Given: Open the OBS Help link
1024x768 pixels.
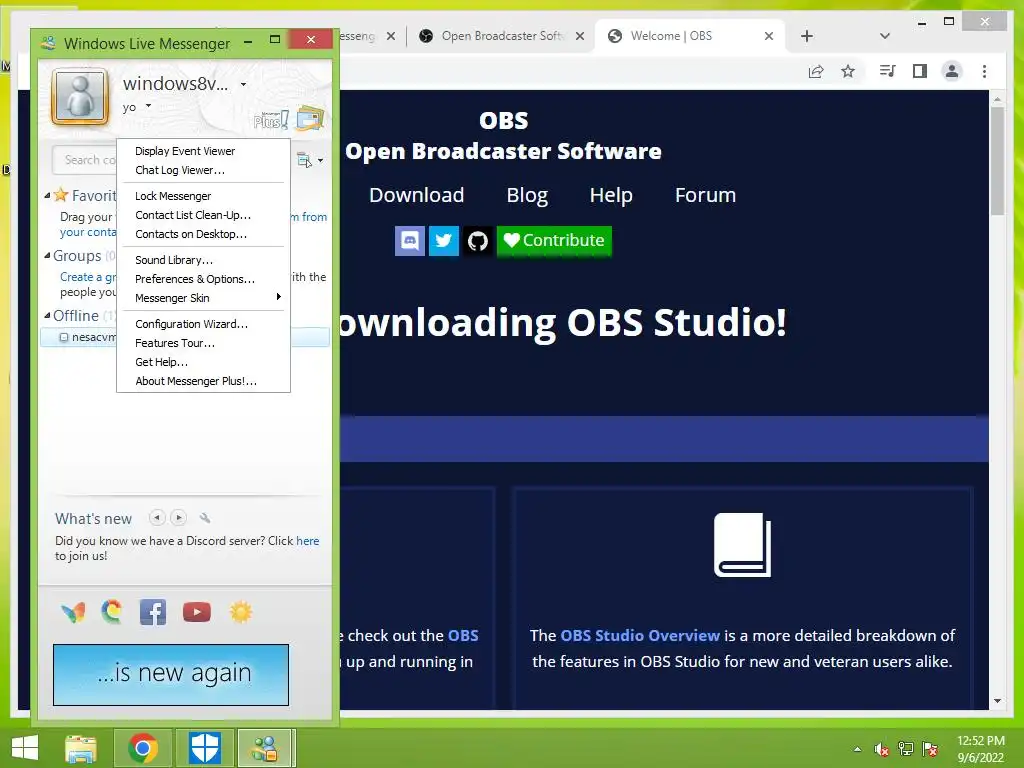Looking at the screenshot, I should coord(611,195).
